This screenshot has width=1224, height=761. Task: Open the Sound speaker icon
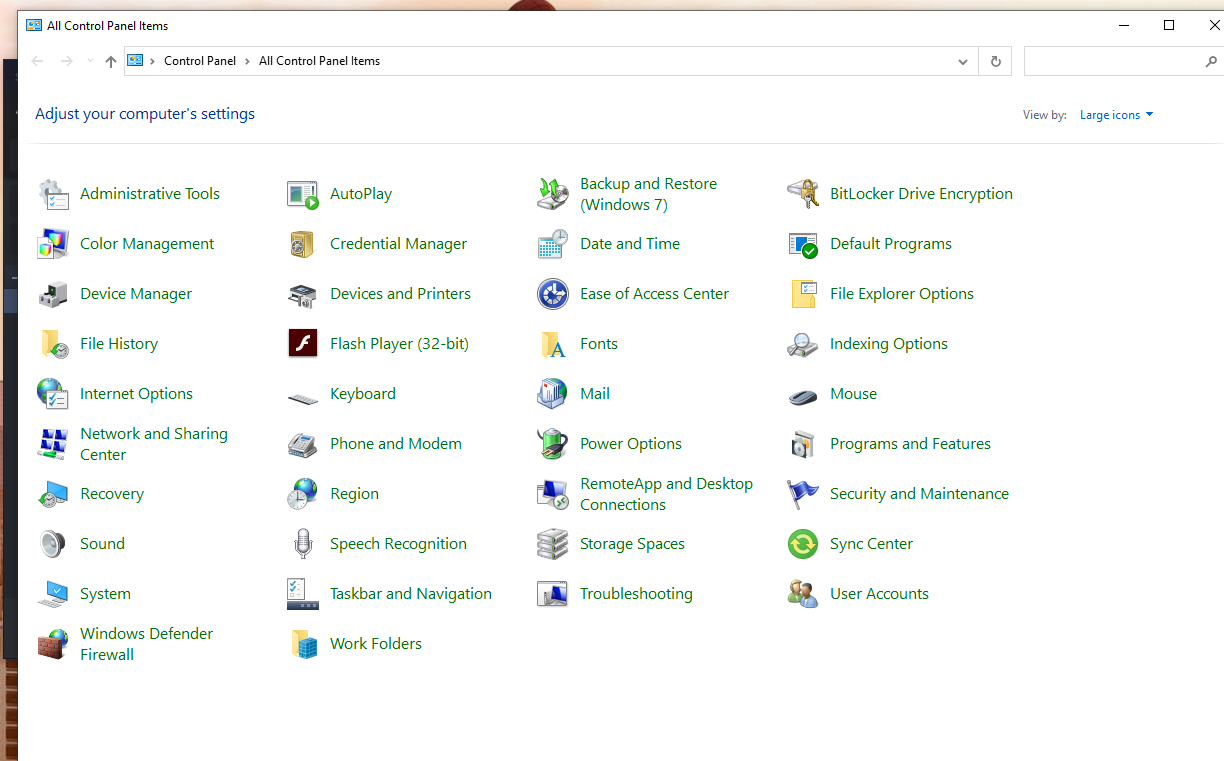53,544
